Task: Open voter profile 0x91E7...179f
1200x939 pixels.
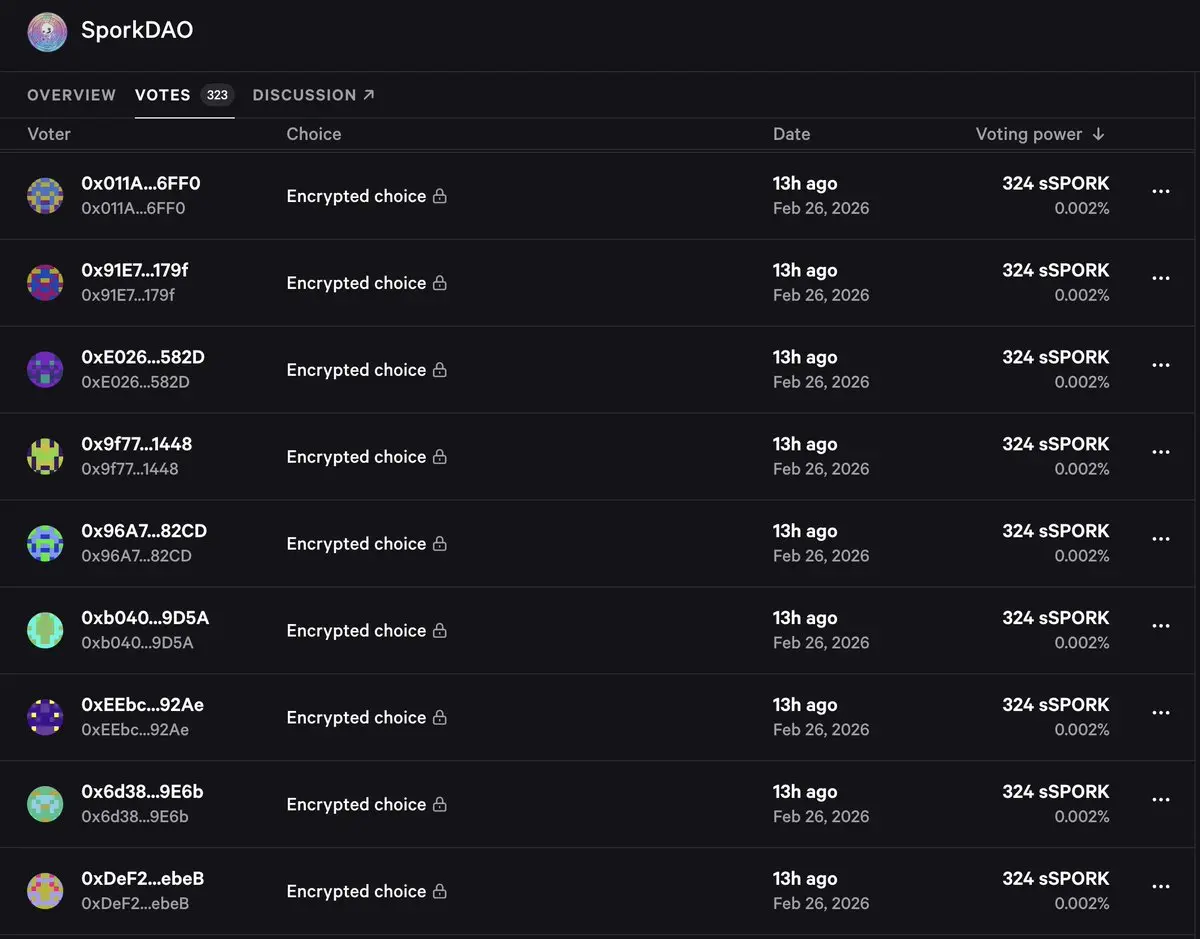Action: (135, 271)
